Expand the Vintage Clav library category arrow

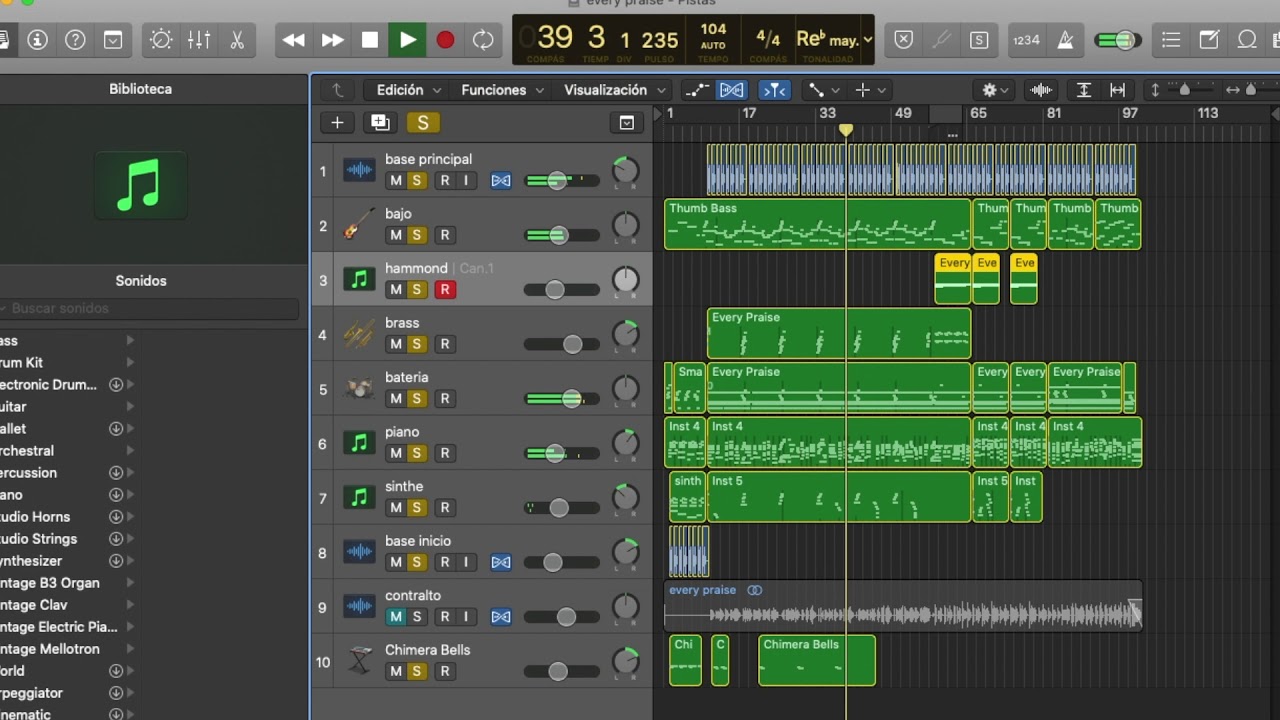click(x=130, y=605)
